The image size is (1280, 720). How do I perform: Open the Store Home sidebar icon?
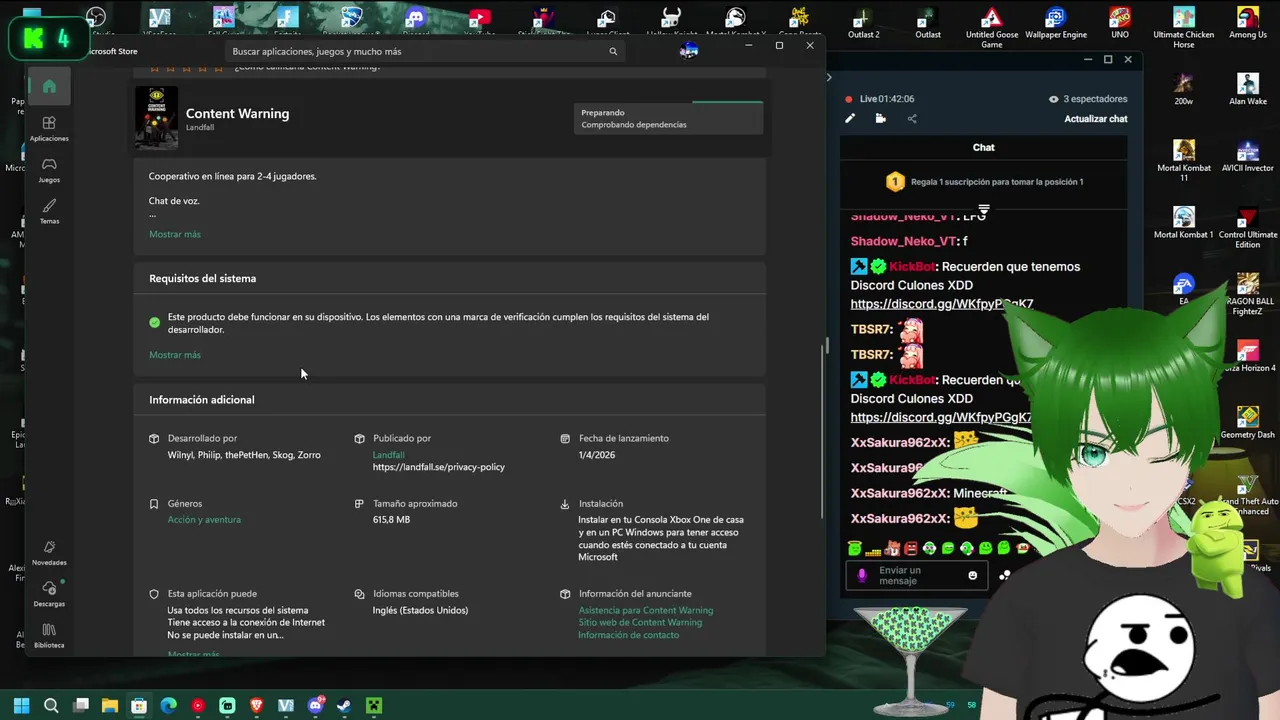pos(49,86)
